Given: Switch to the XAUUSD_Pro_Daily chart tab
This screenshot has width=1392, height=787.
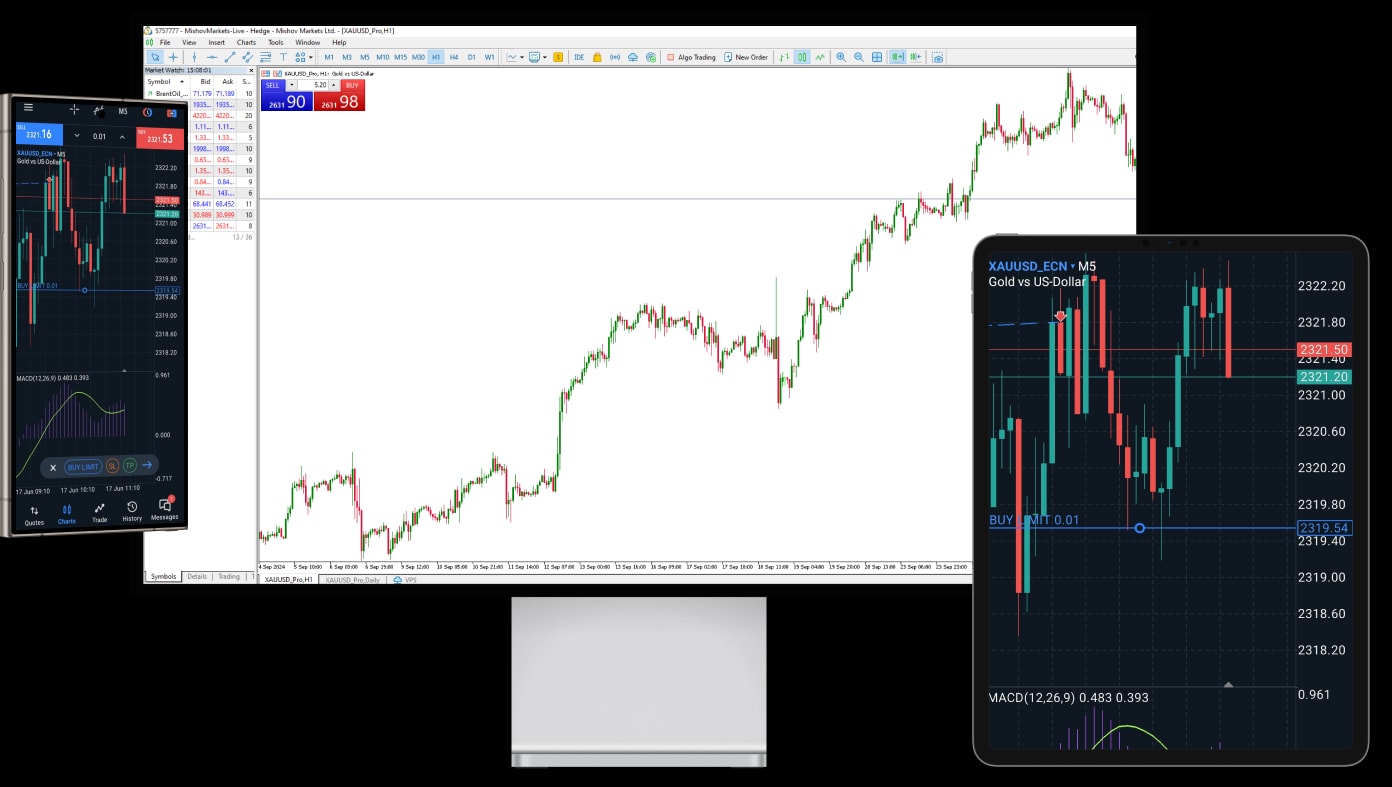Looking at the screenshot, I should click(352, 580).
